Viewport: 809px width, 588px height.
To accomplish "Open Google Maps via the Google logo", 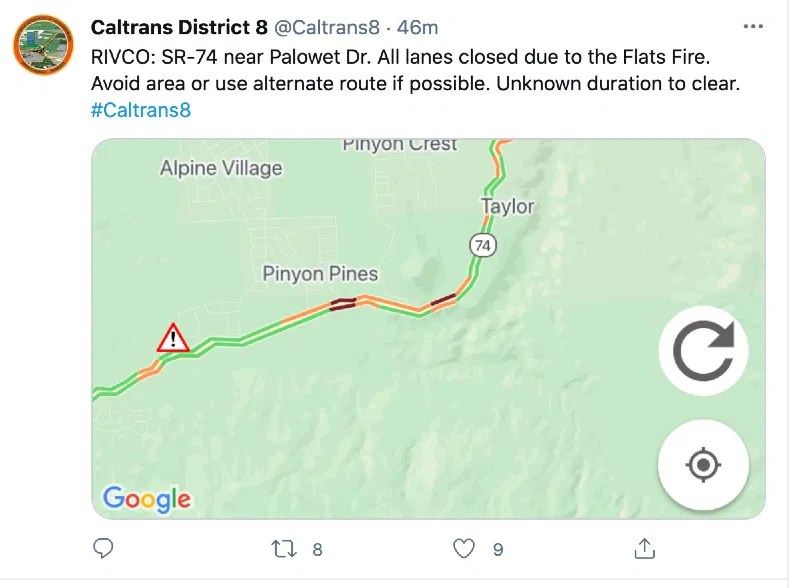I will [146, 500].
